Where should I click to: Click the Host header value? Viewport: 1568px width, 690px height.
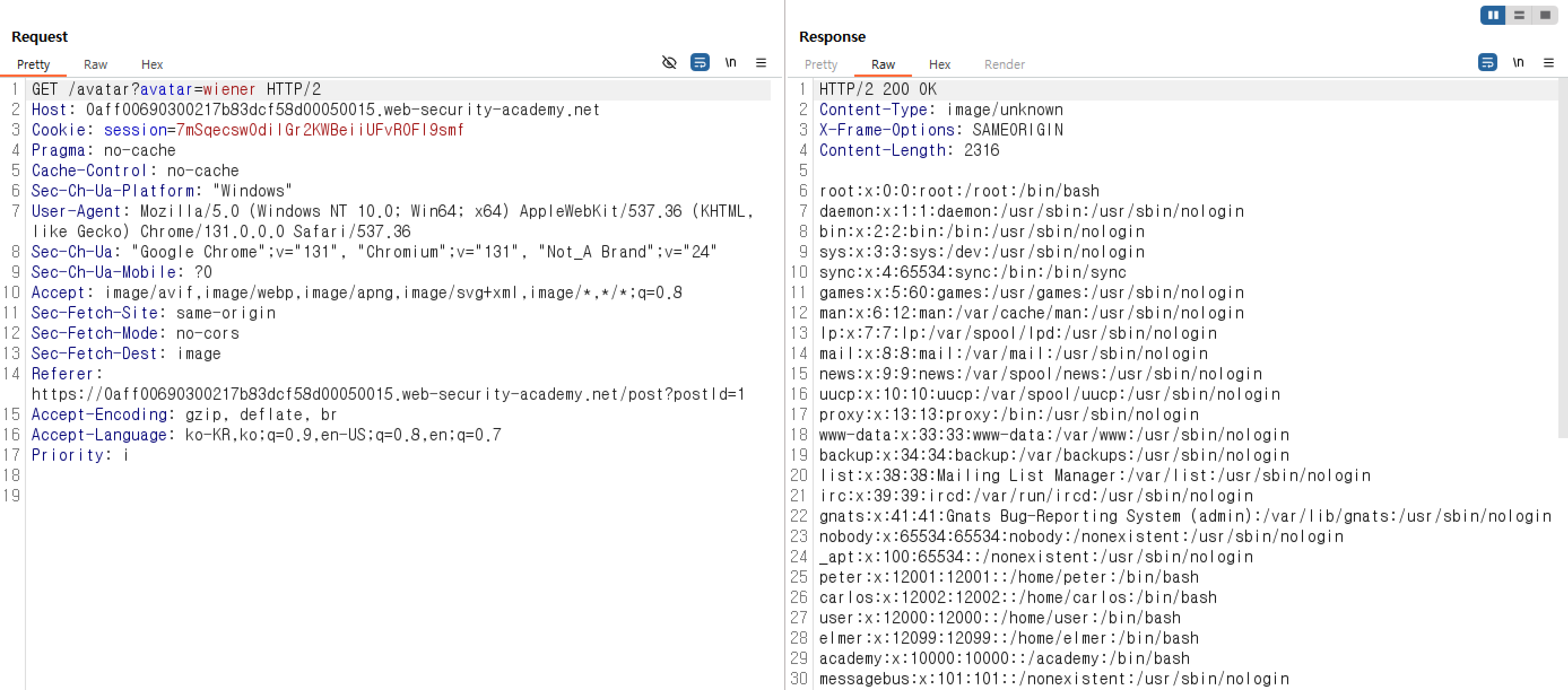(x=342, y=110)
